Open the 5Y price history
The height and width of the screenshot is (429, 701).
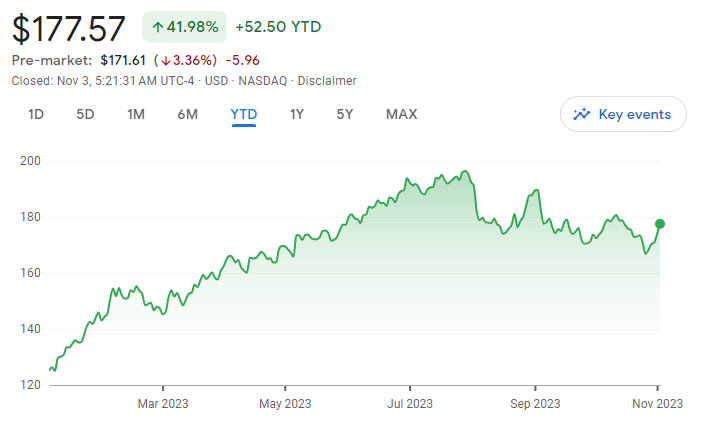(345, 114)
